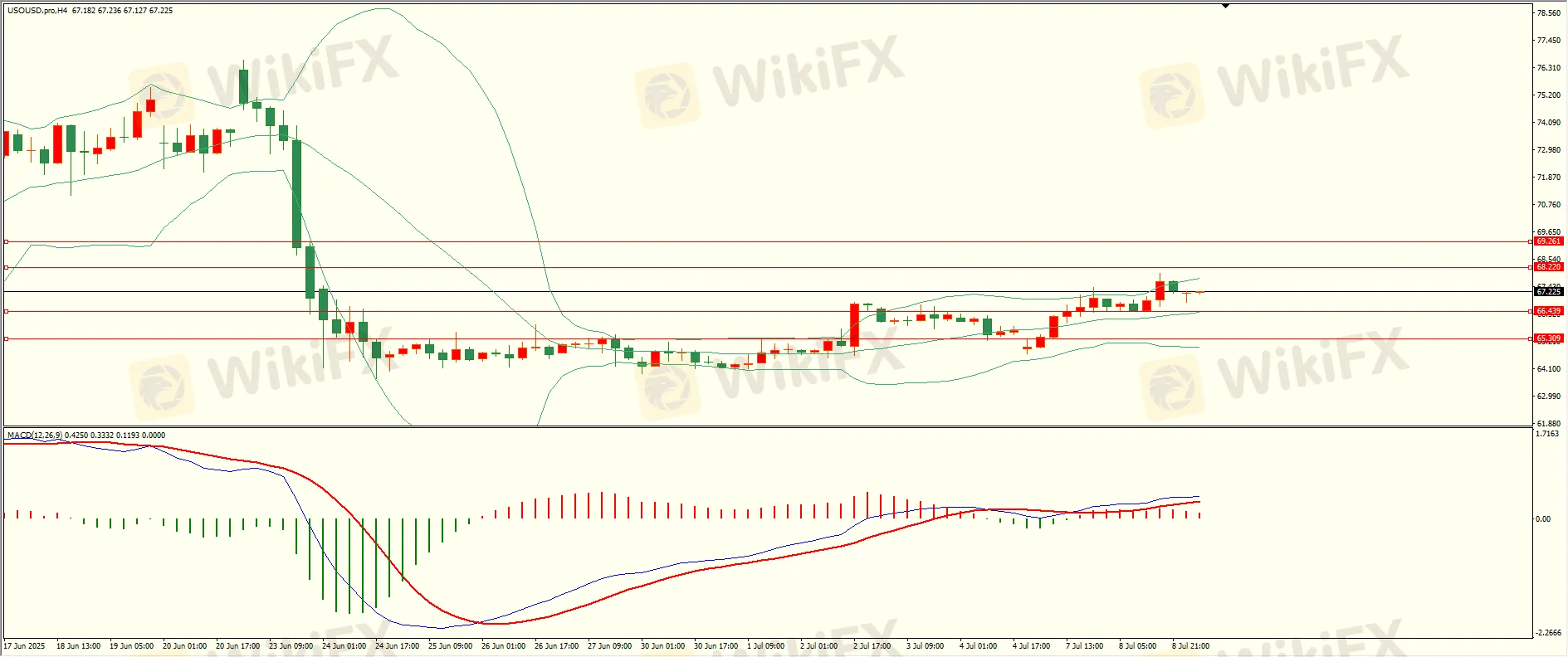1568x657 pixels.
Task: Click the 1 Jul 09:00 time label
Action: [x=765, y=646]
